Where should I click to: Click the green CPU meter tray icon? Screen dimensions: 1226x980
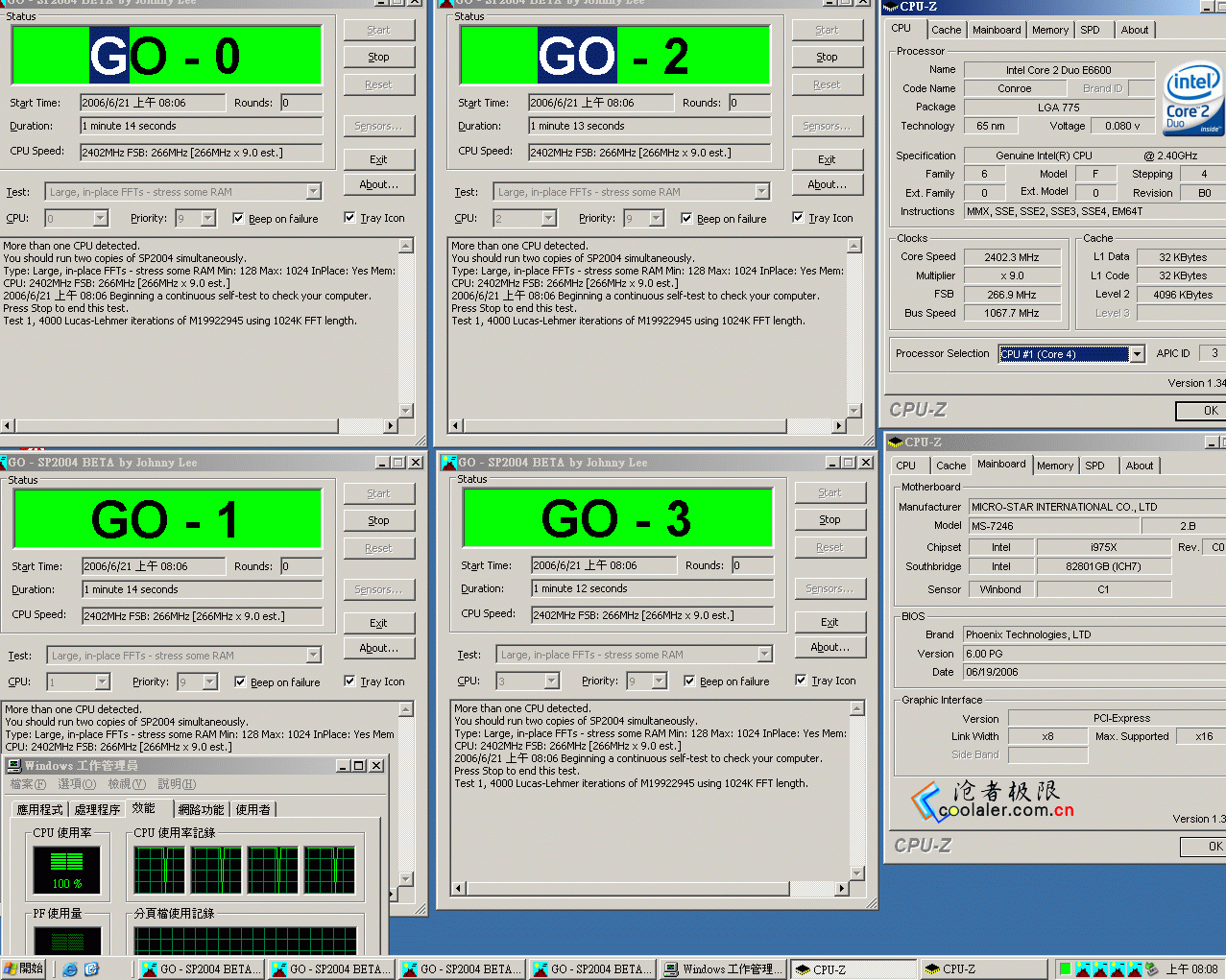click(1064, 969)
